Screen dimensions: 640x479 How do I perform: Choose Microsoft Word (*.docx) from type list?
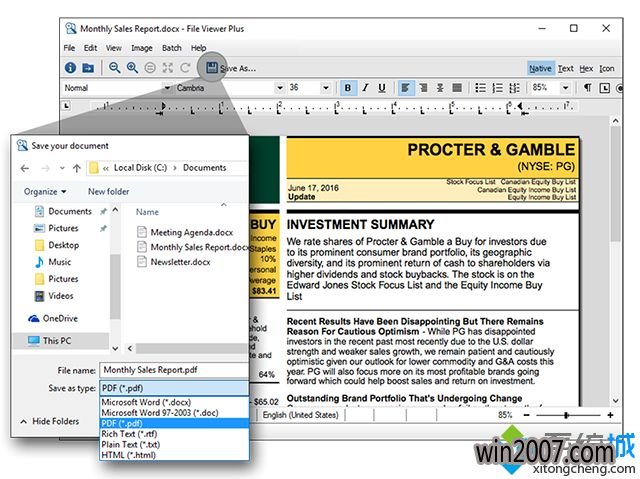point(174,402)
